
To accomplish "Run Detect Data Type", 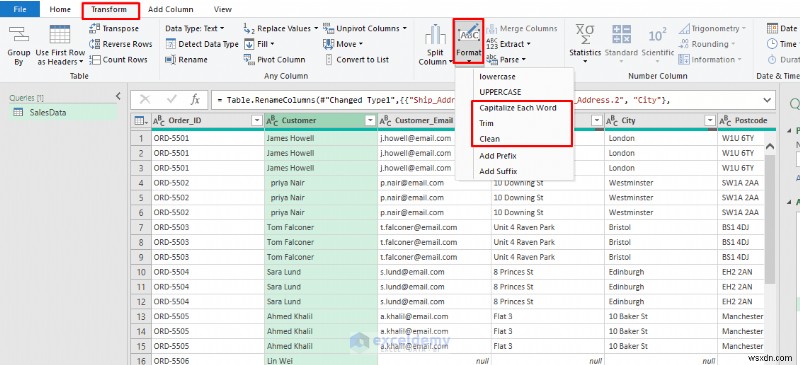I will (x=202, y=44).
